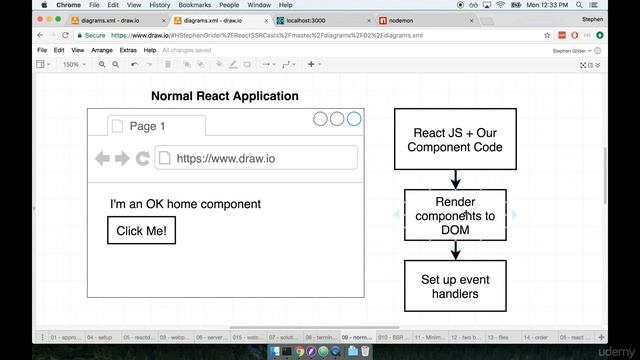Reload the page with the browser refresh icon
This screenshot has width=640, height=360.
tap(65, 36)
